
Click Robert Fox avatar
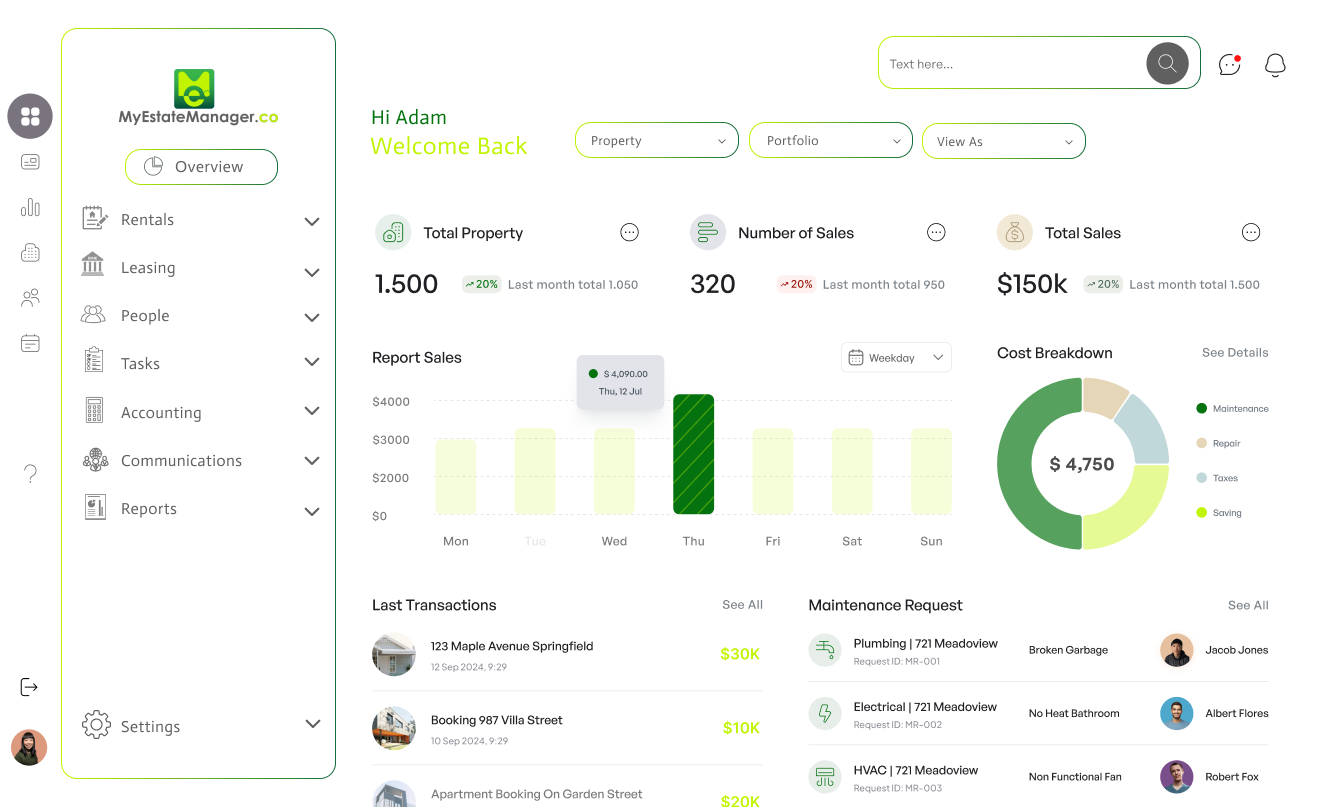pos(1177,777)
